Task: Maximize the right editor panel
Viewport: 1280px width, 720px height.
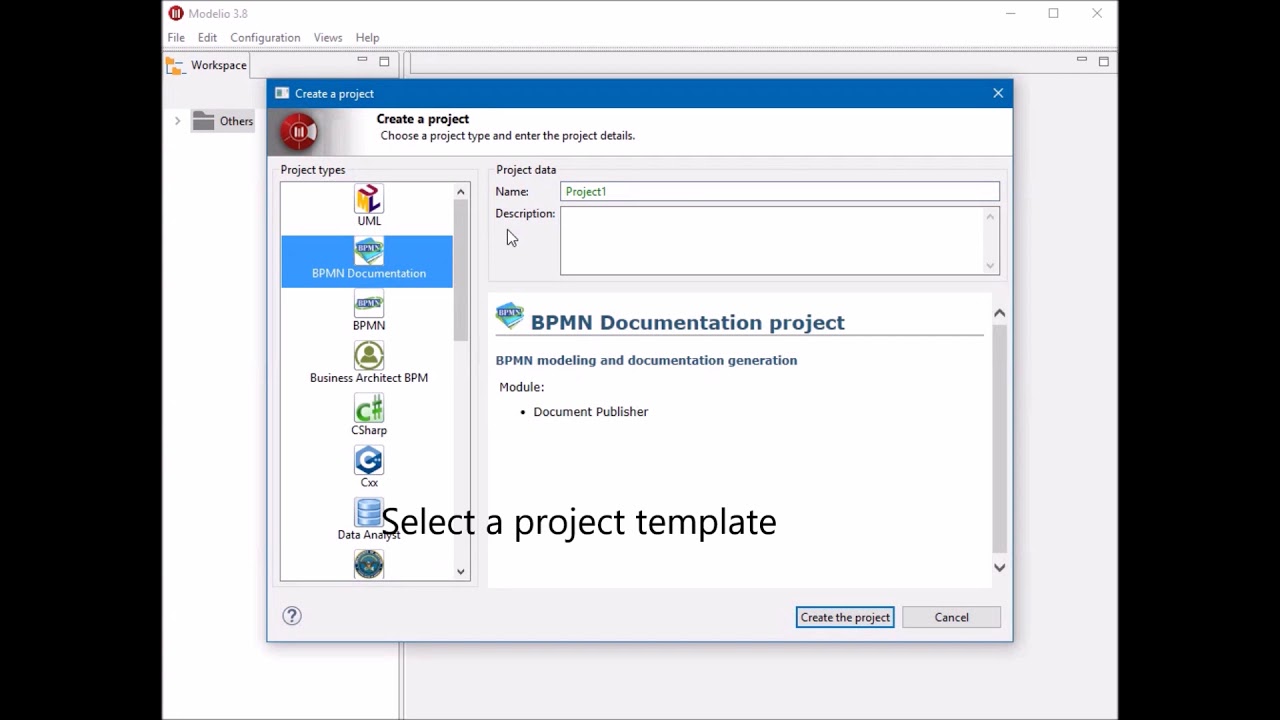Action: tap(1104, 61)
